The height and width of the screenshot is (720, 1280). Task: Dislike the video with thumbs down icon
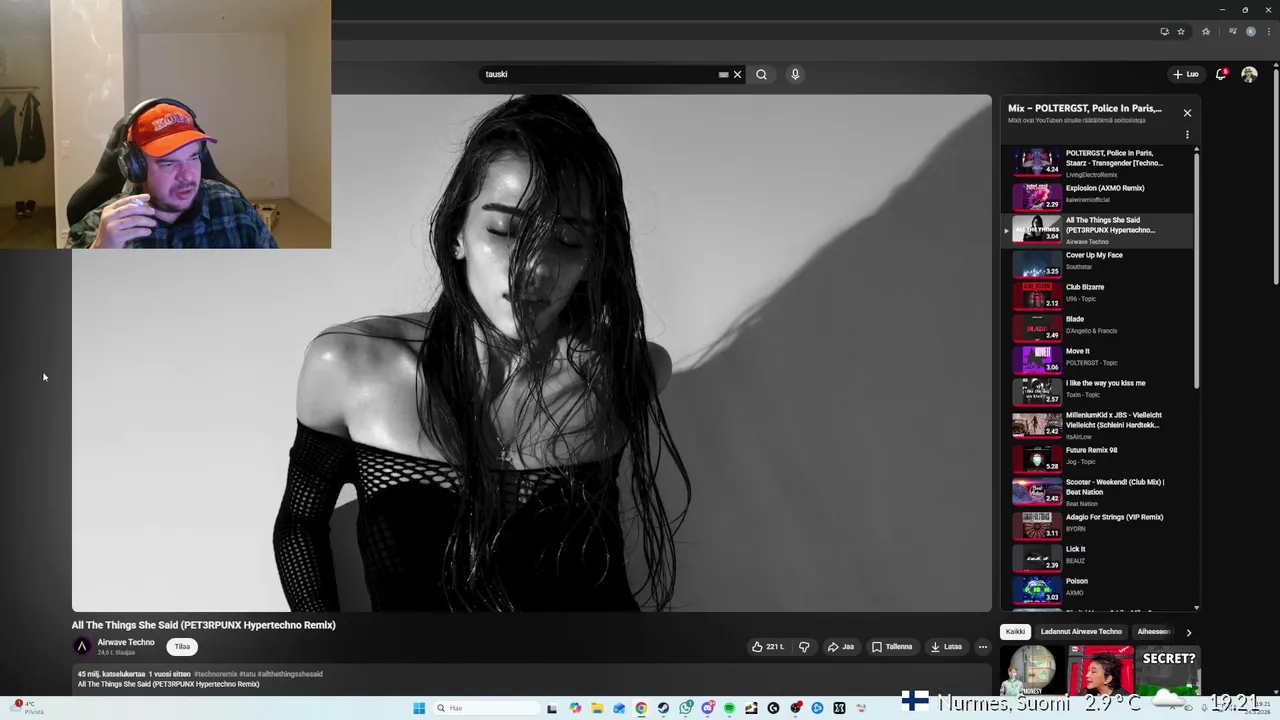(804, 647)
